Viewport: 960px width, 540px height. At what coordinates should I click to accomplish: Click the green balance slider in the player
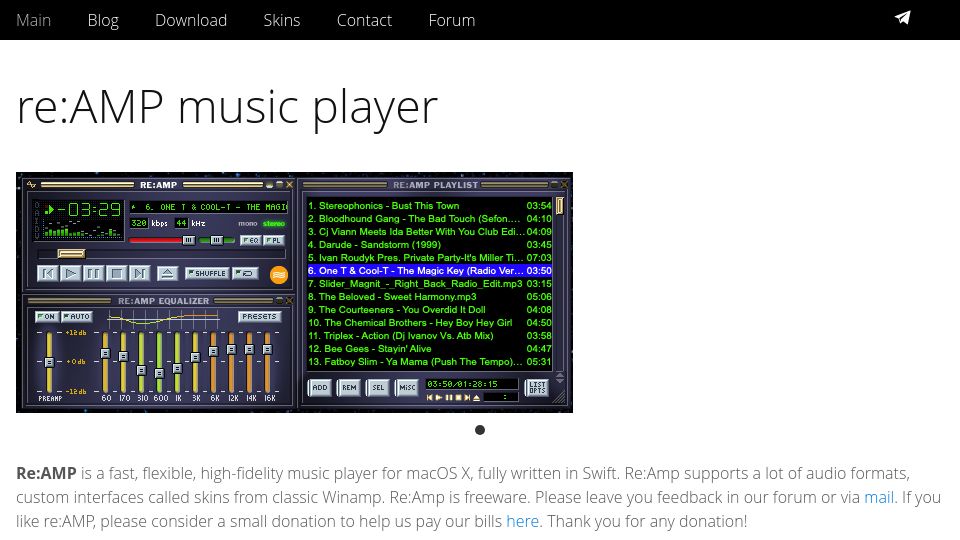click(217, 240)
